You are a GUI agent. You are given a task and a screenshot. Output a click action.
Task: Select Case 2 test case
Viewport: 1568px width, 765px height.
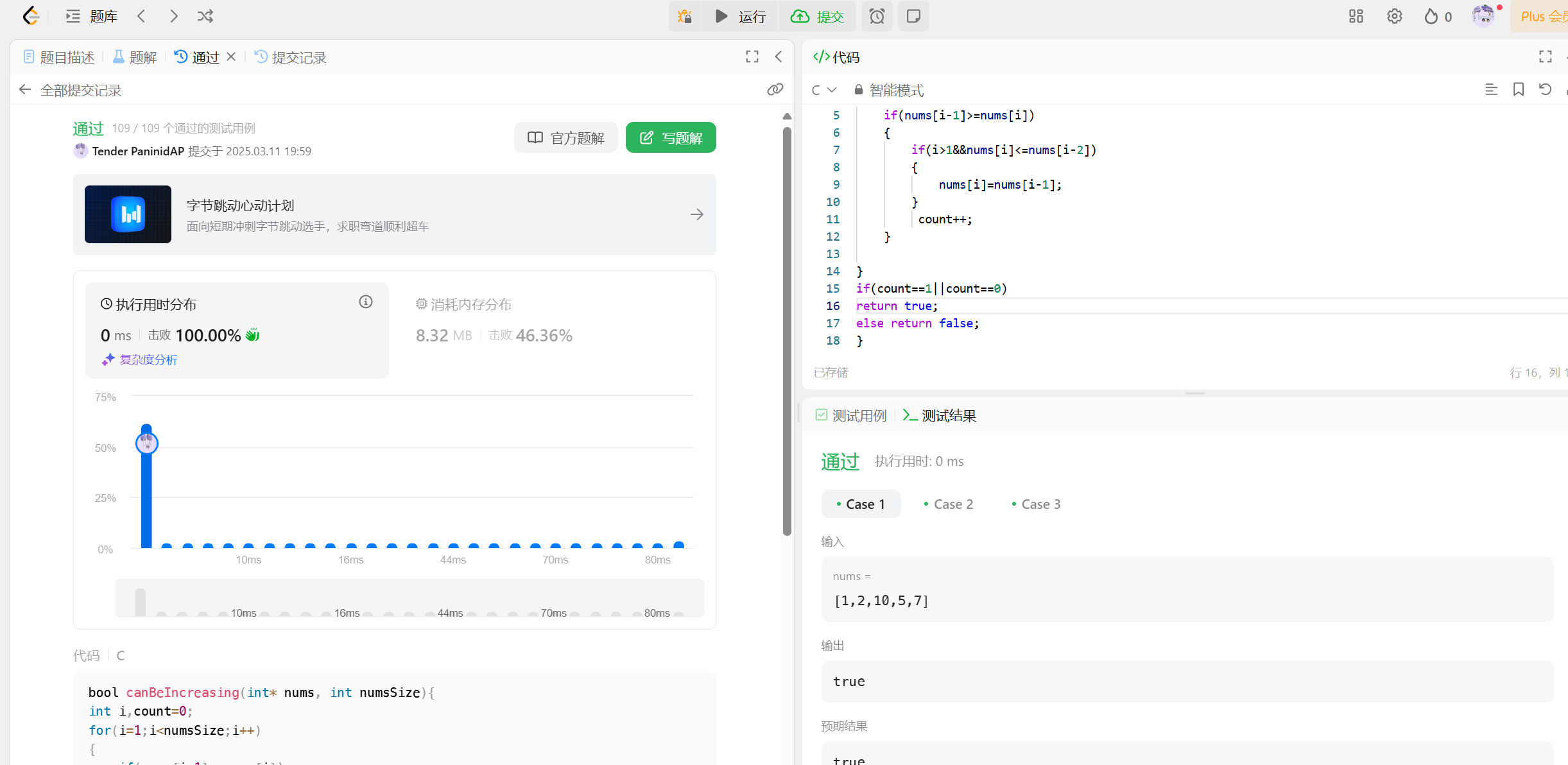tap(948, 504)
